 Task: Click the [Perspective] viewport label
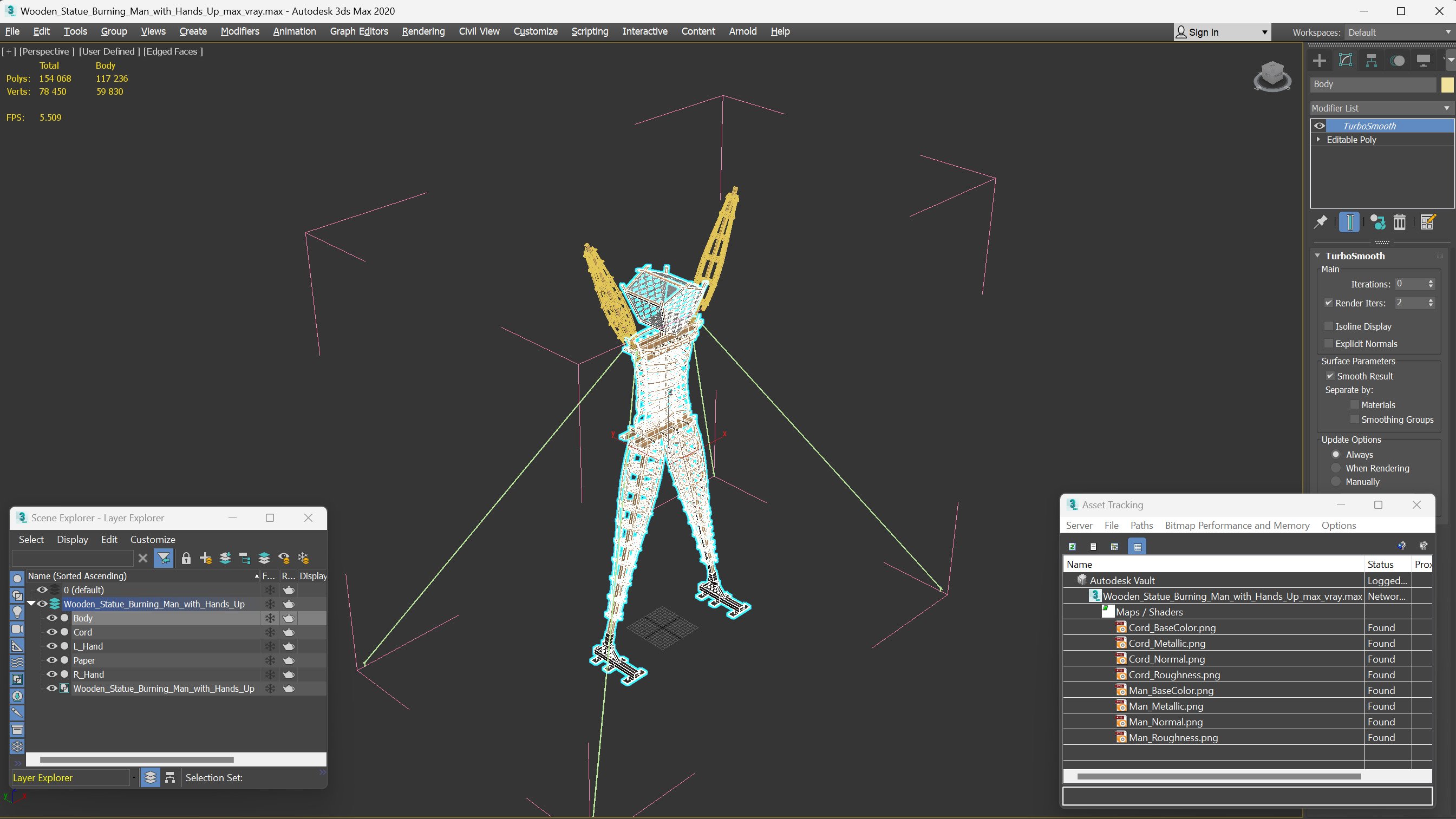47,51
